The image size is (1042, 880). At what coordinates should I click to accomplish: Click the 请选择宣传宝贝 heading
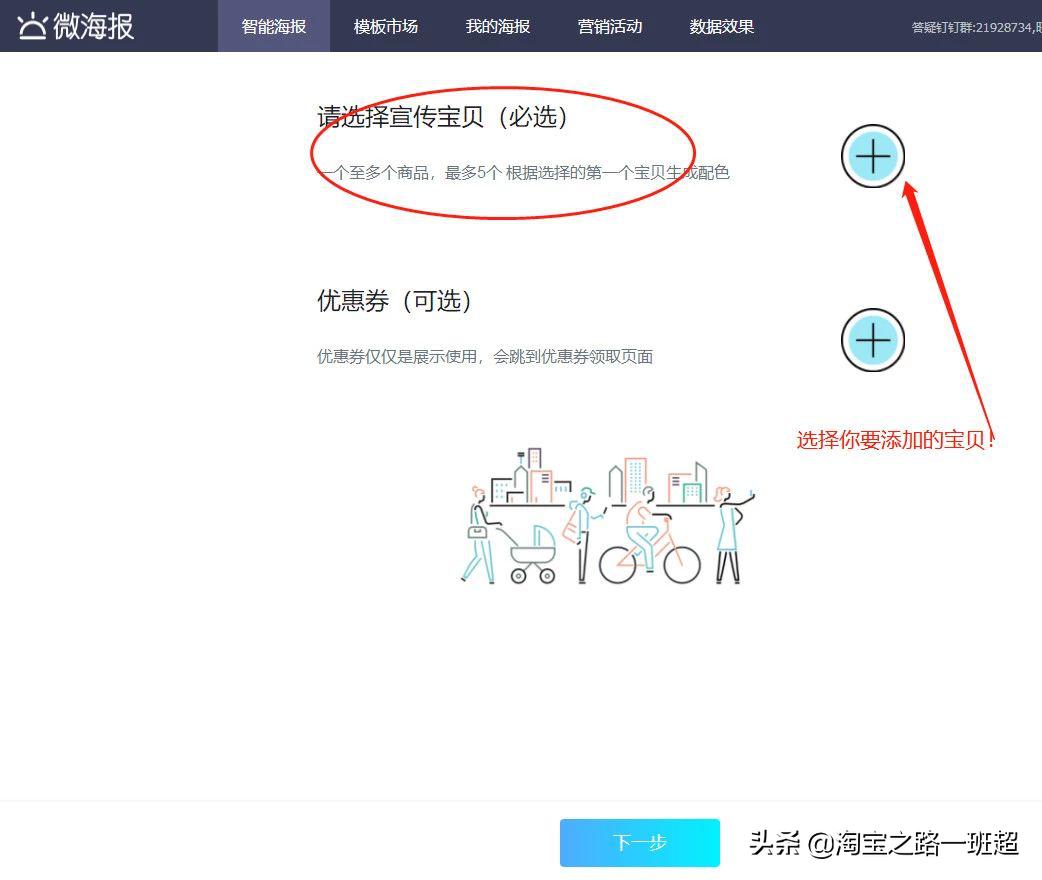441,117
